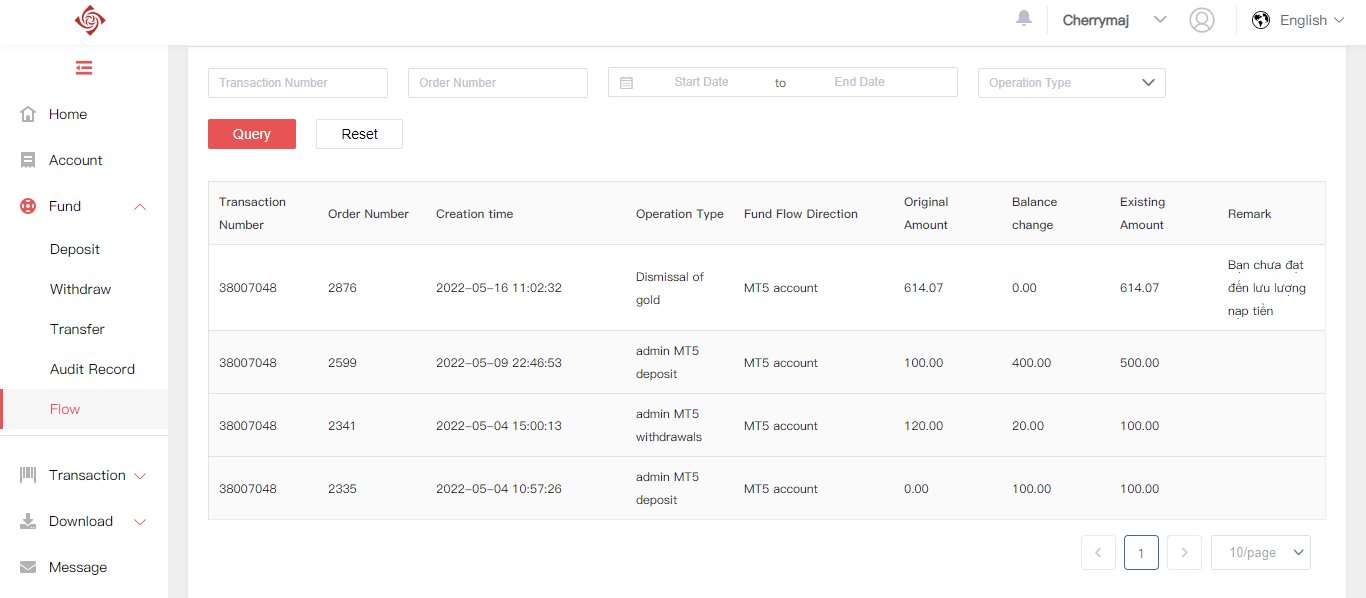Collapse sidebar with the red menu icon
Image resolution: width=1366 pixels, height=598 pixels.
point(84,68)
